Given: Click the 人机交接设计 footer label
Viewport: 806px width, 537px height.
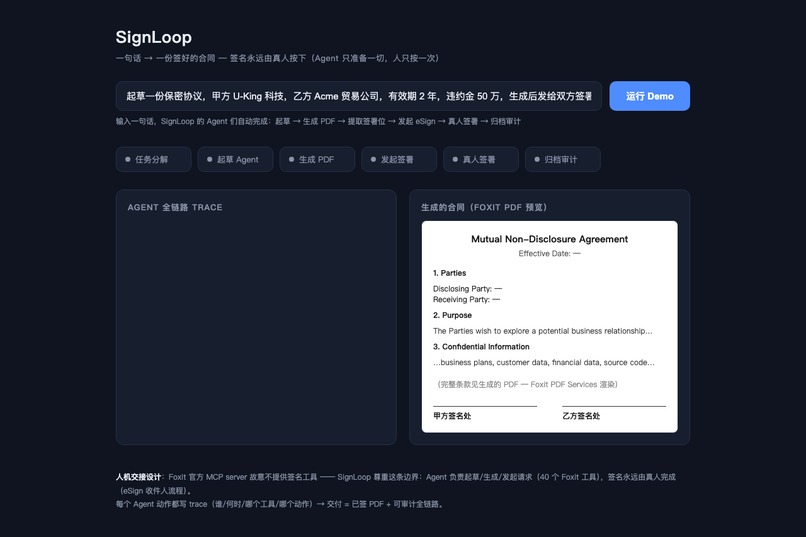Looking at the screenshot, I should [x=138, y=477].
